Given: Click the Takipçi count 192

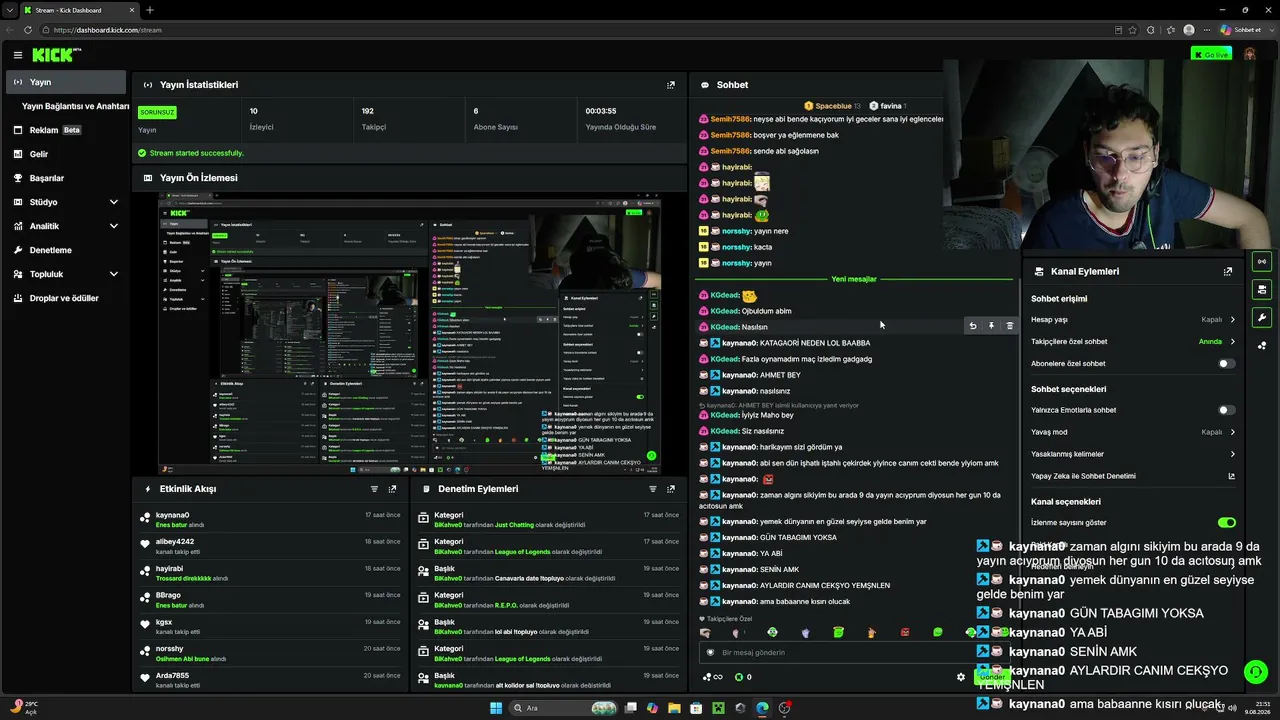Looking at the screenshot, I should click(x=368, y=111).
